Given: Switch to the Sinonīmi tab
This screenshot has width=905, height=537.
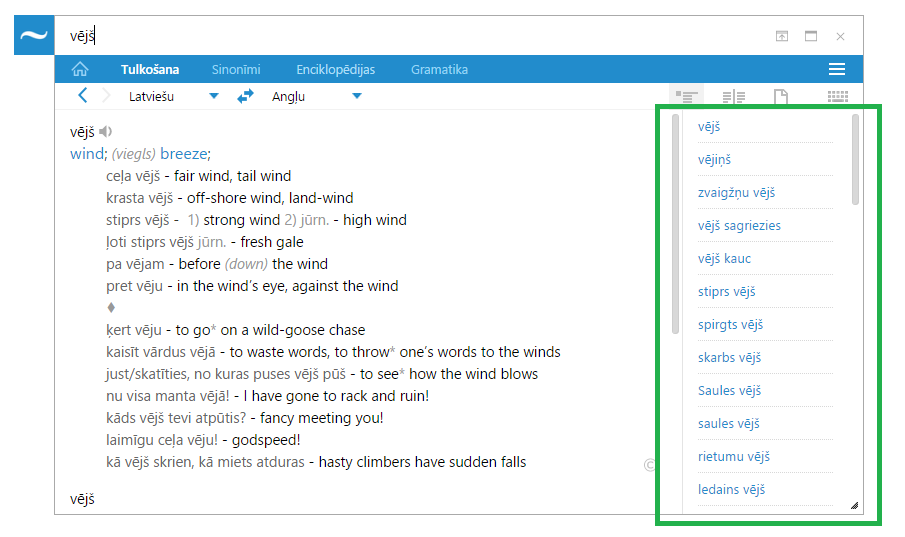Looking at the screenshot, I should pos(236,70).
